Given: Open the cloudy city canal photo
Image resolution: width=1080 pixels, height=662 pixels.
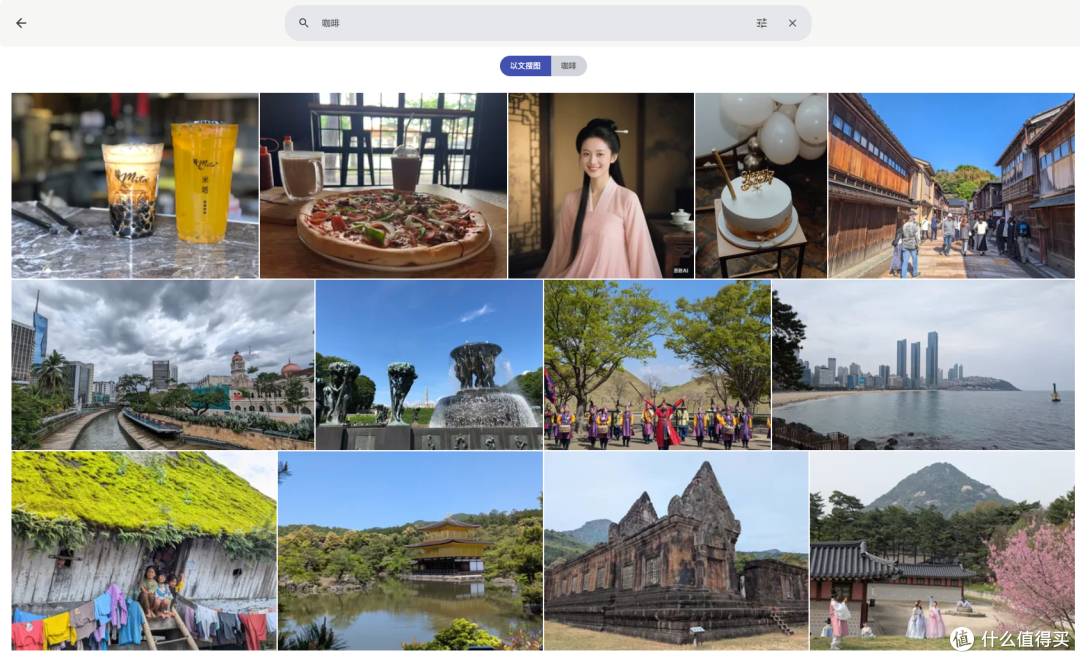Looking at the screenshot, I should point(163,364).
